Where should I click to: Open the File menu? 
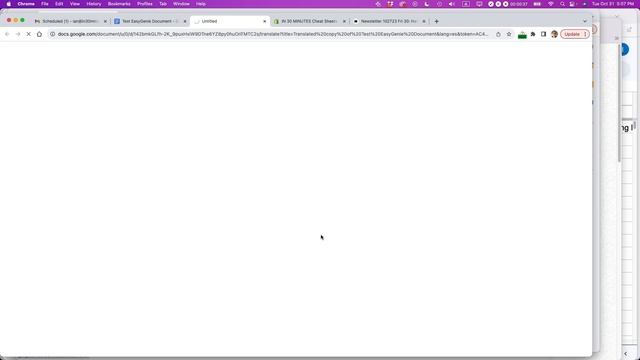(x=45, y=4)
